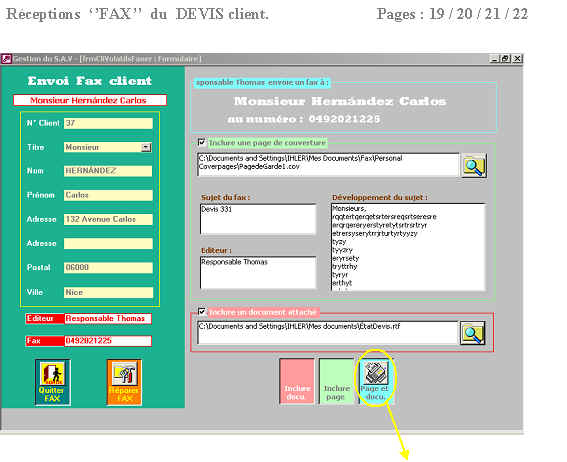Toggle Inclure une page de couverture checkbox
Image resolution: width=567 pixels, height=462 pixels.
(x=201, y=142)
